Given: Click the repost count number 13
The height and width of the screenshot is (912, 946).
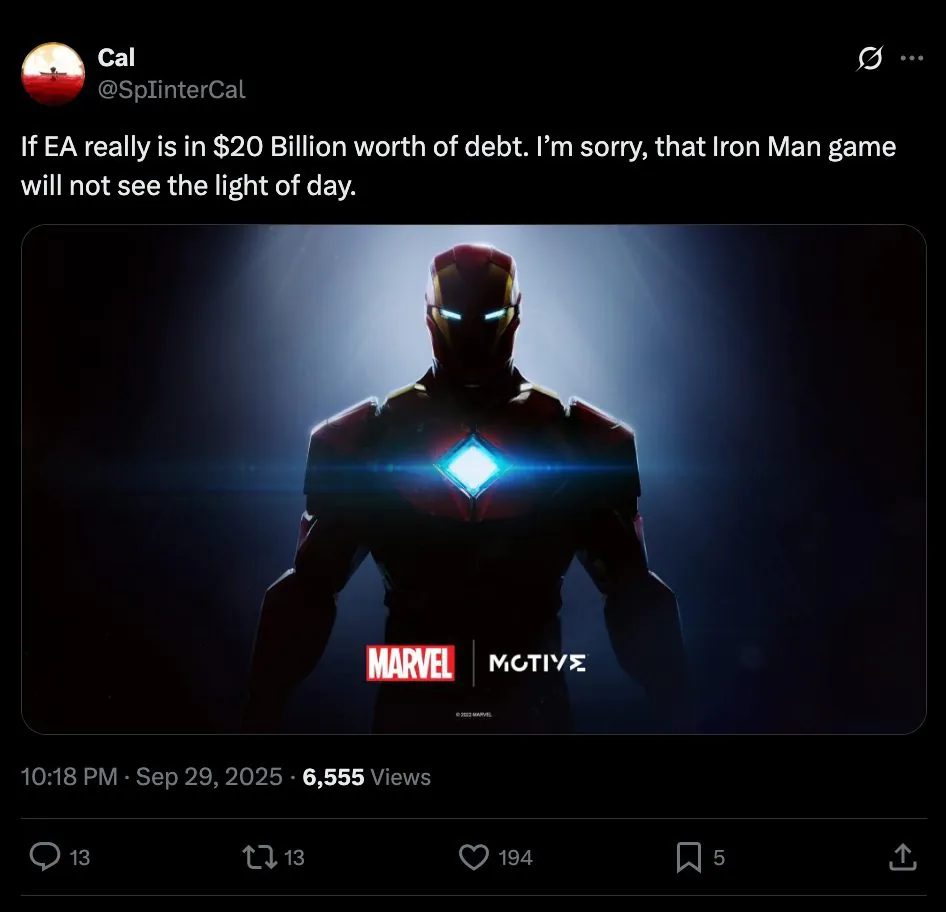Looking at the screenshot, I should click(294, 858).
